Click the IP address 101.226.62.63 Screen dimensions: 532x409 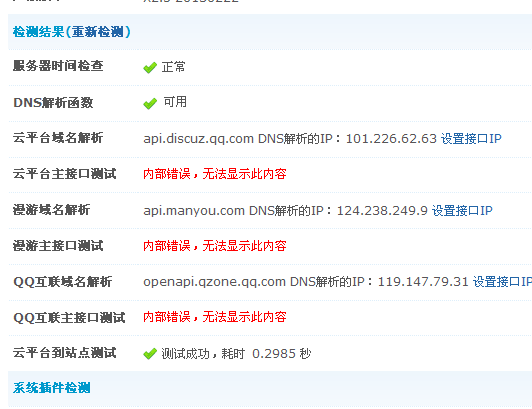391,138
